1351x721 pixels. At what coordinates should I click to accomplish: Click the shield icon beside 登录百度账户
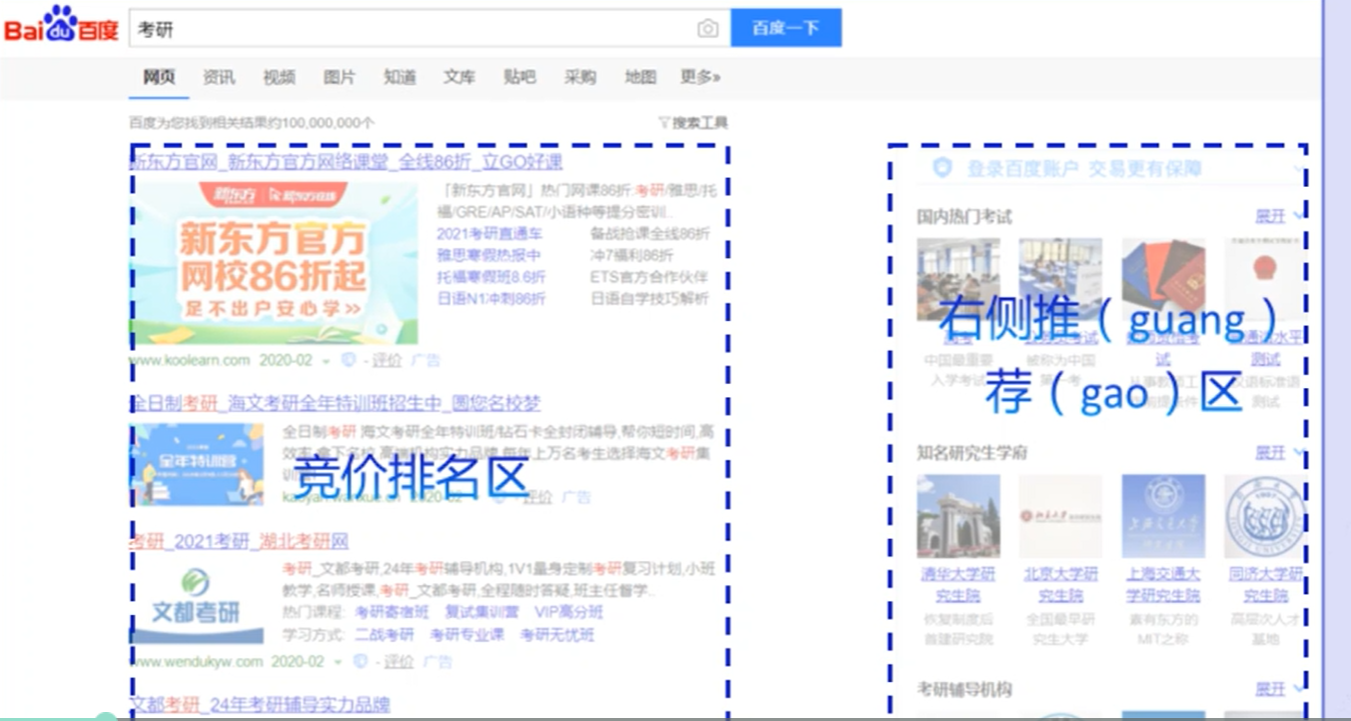942,168
